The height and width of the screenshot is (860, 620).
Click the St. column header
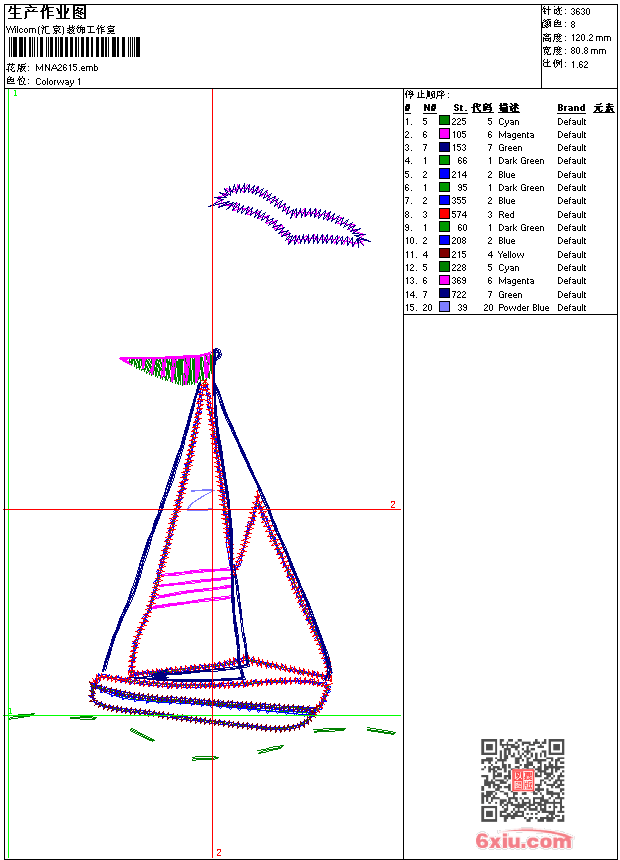[459, 108]
